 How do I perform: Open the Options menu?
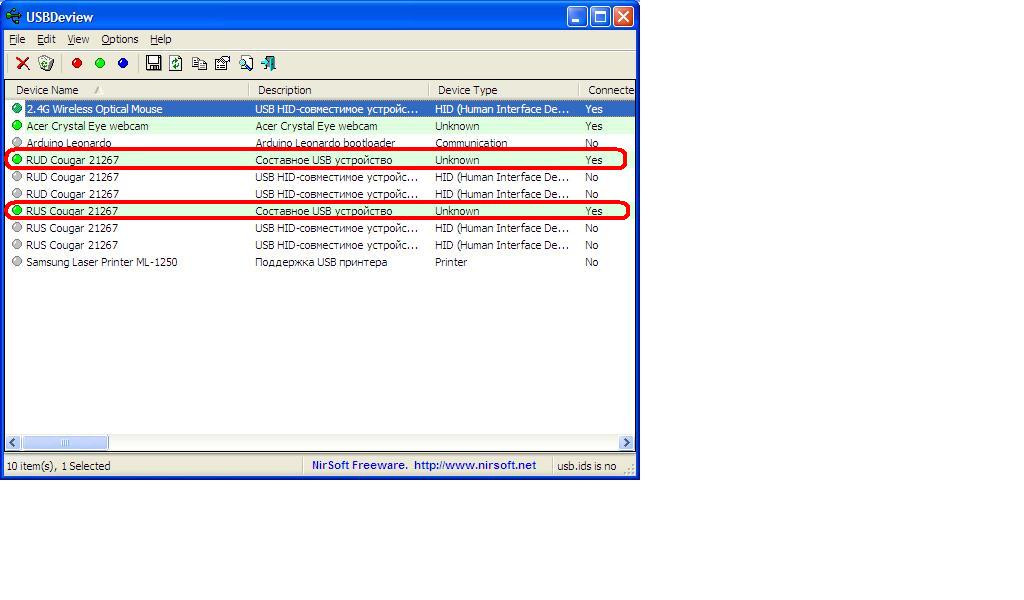coord(120,39)
